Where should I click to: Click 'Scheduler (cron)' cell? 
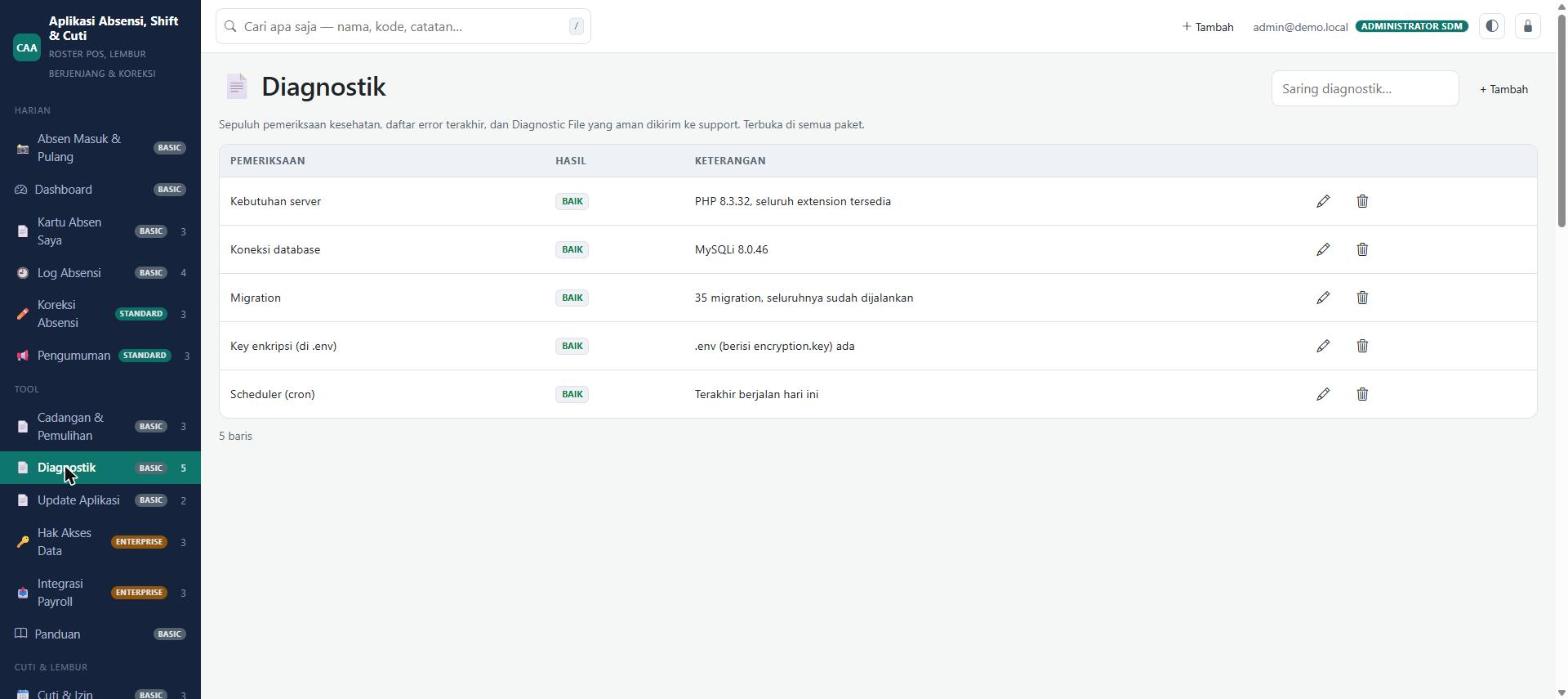[272, 394]
